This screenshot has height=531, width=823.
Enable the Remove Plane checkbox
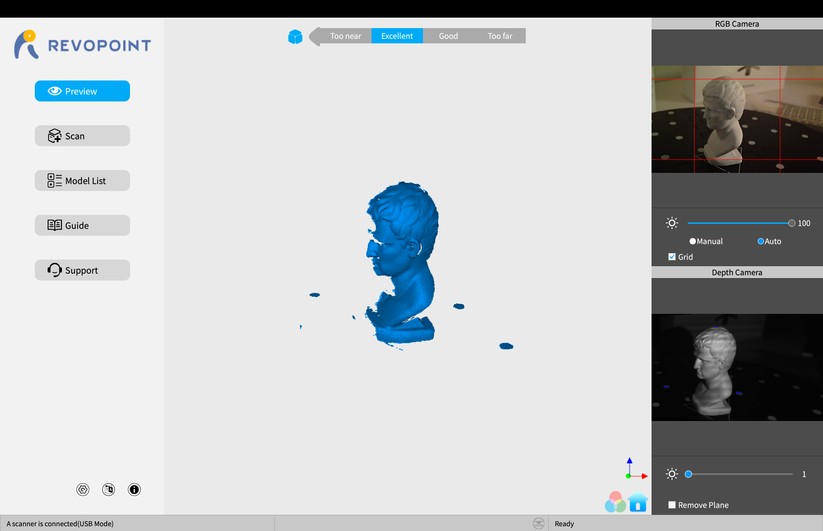point(672,505)
